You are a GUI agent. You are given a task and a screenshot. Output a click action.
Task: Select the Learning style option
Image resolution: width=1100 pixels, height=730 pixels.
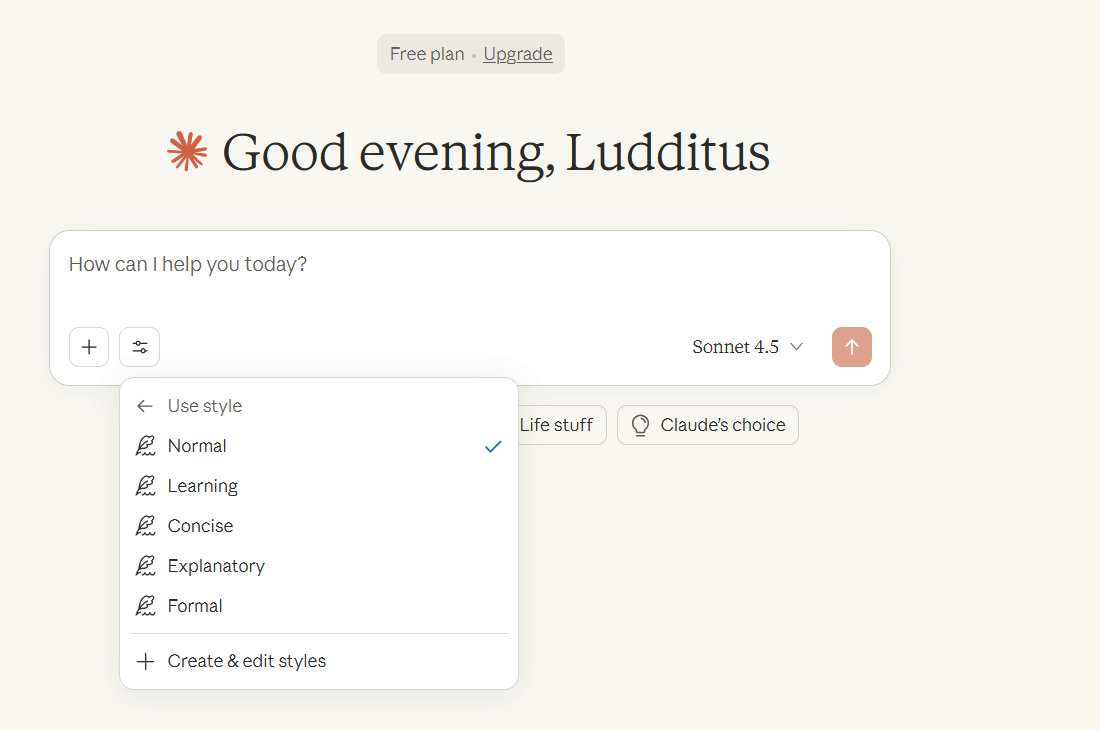coord(203,486)
